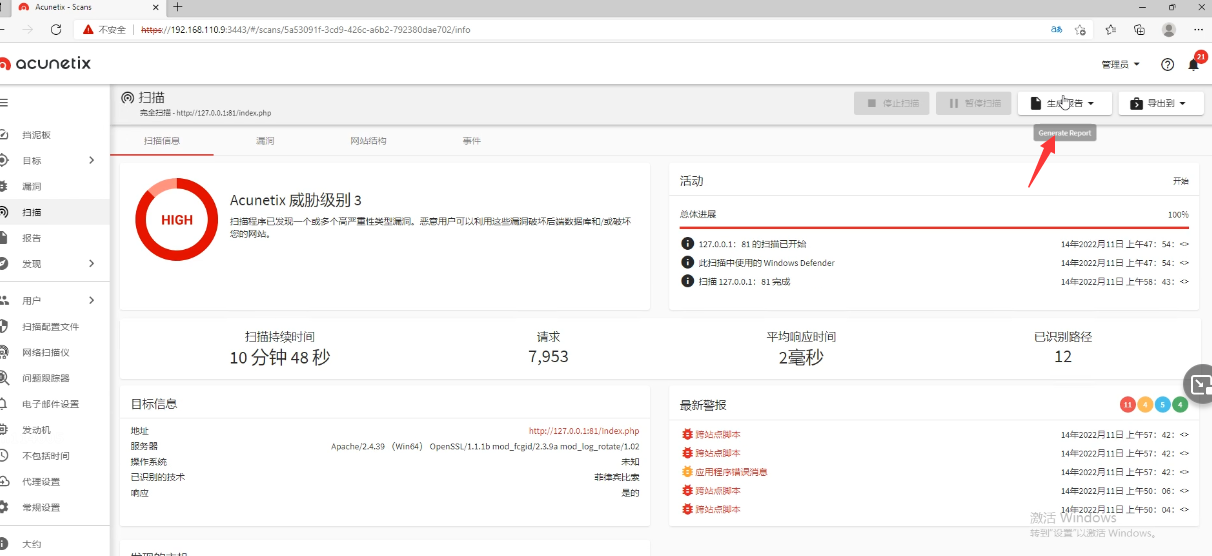This screenshot has height=556, width=1212.
Task: Click the HIGH threat level donut chart
Action: [176, 220]
